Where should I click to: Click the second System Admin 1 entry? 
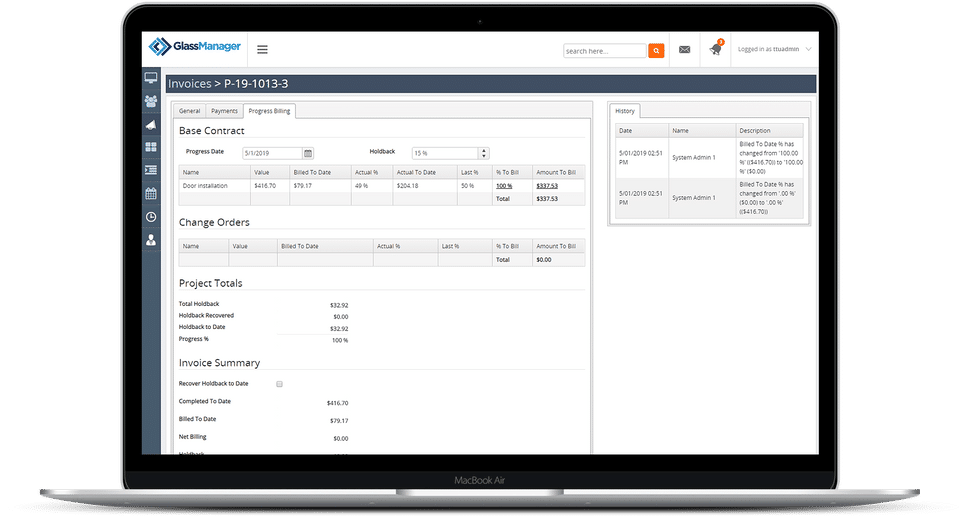coord(694,198)
